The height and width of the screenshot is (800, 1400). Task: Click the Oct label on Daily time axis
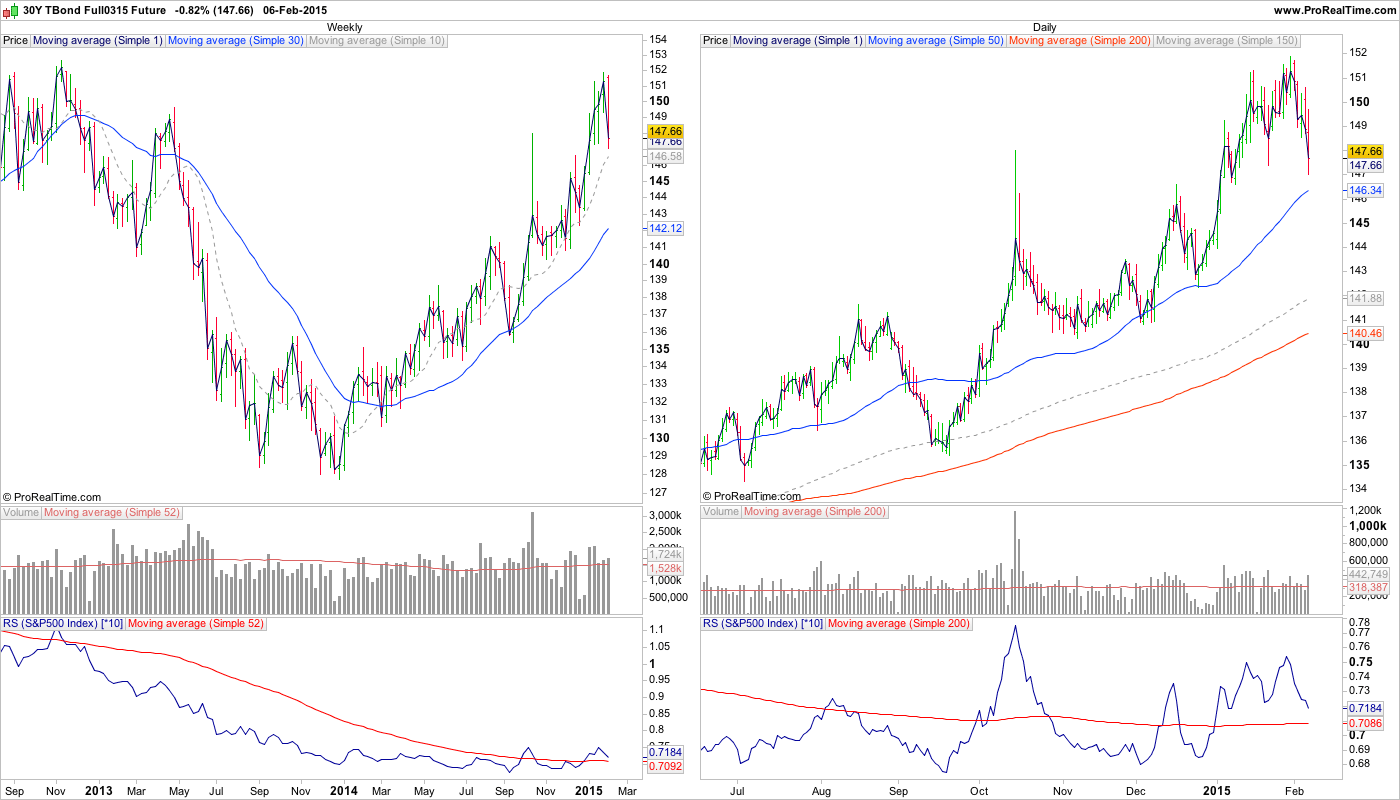pyautogui.click(x=978, y=790)
